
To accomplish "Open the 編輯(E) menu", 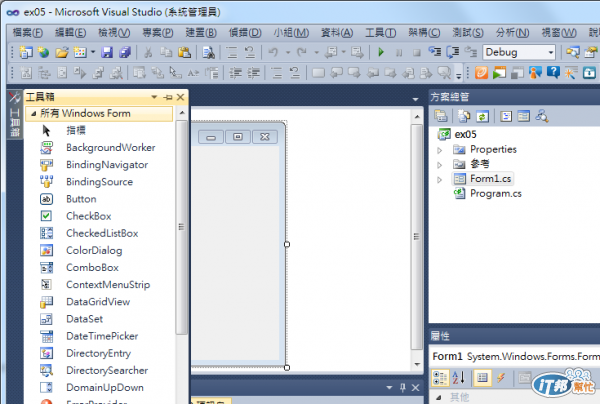I will coord(71,33).
